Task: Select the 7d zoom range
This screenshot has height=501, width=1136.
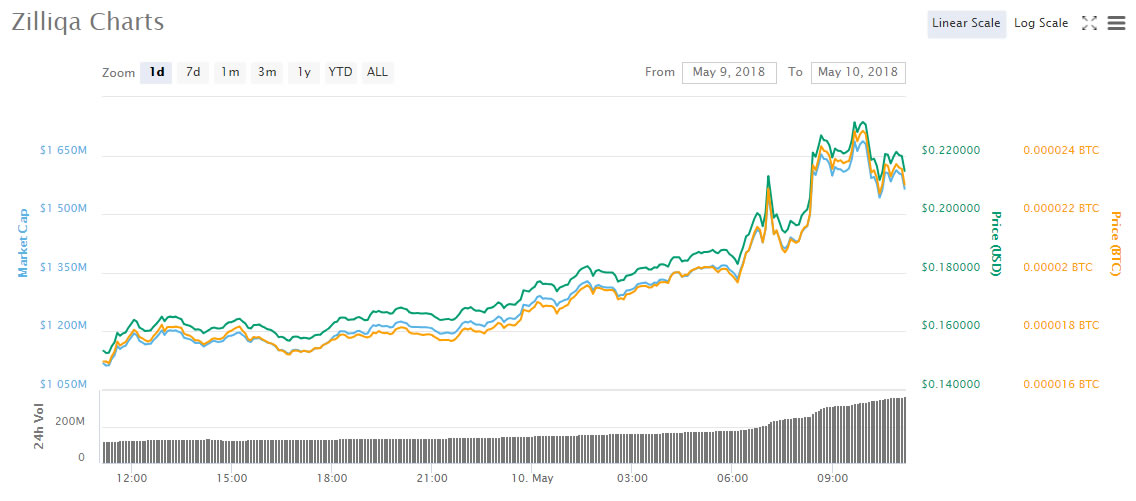Action: point(193,72)
